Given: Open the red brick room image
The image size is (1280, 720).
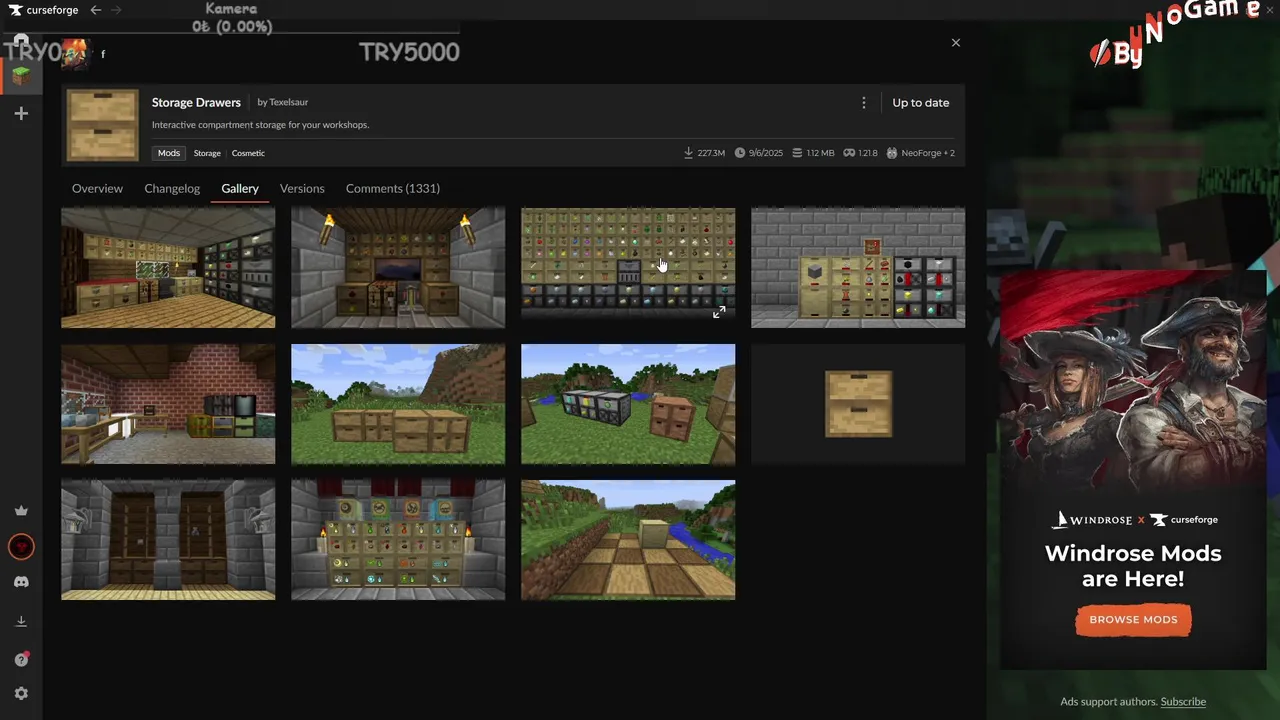Looking at the screenshot, I should (168, 404).
